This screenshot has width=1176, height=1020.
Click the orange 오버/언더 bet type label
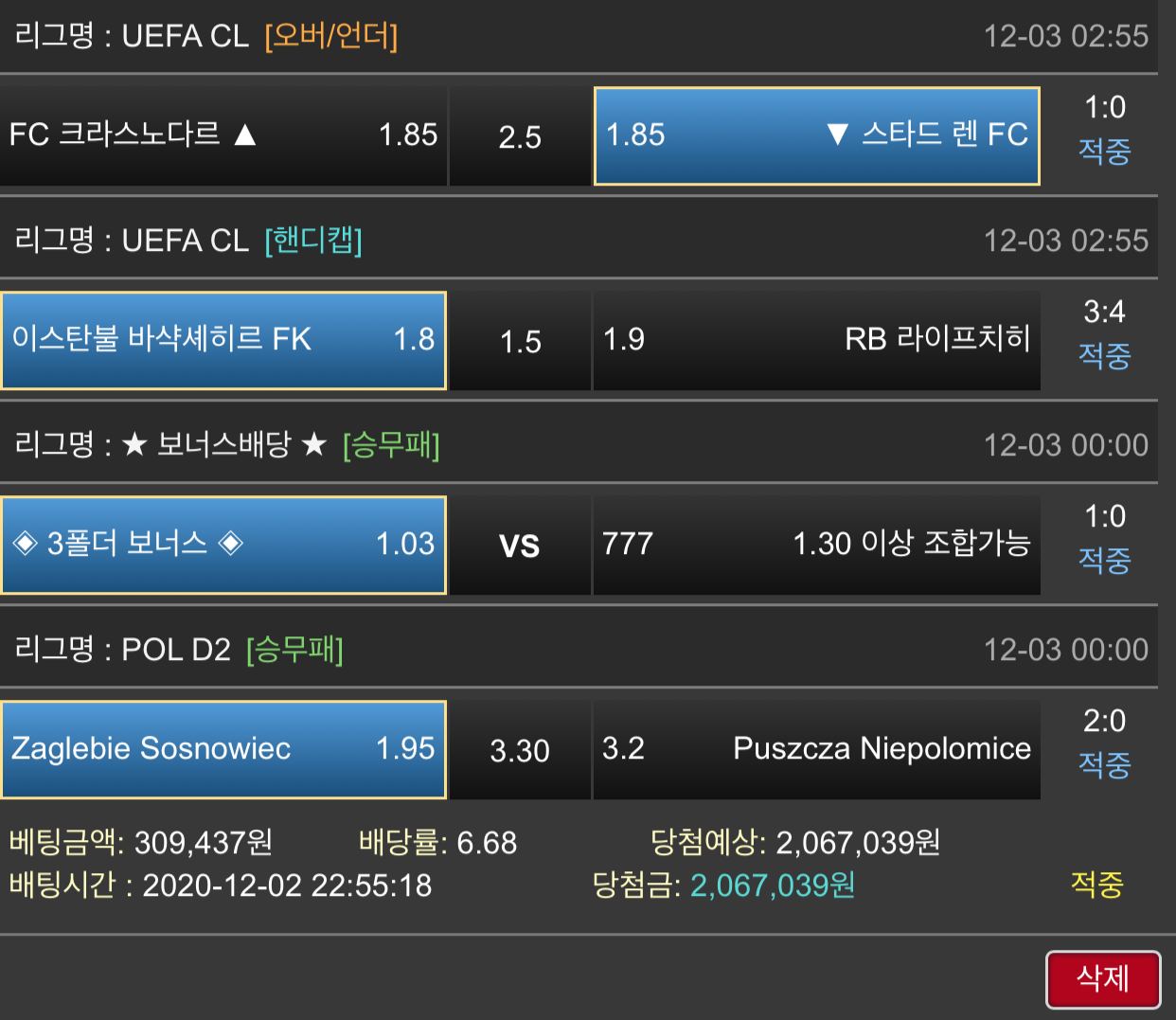click(x=331, y=36)
